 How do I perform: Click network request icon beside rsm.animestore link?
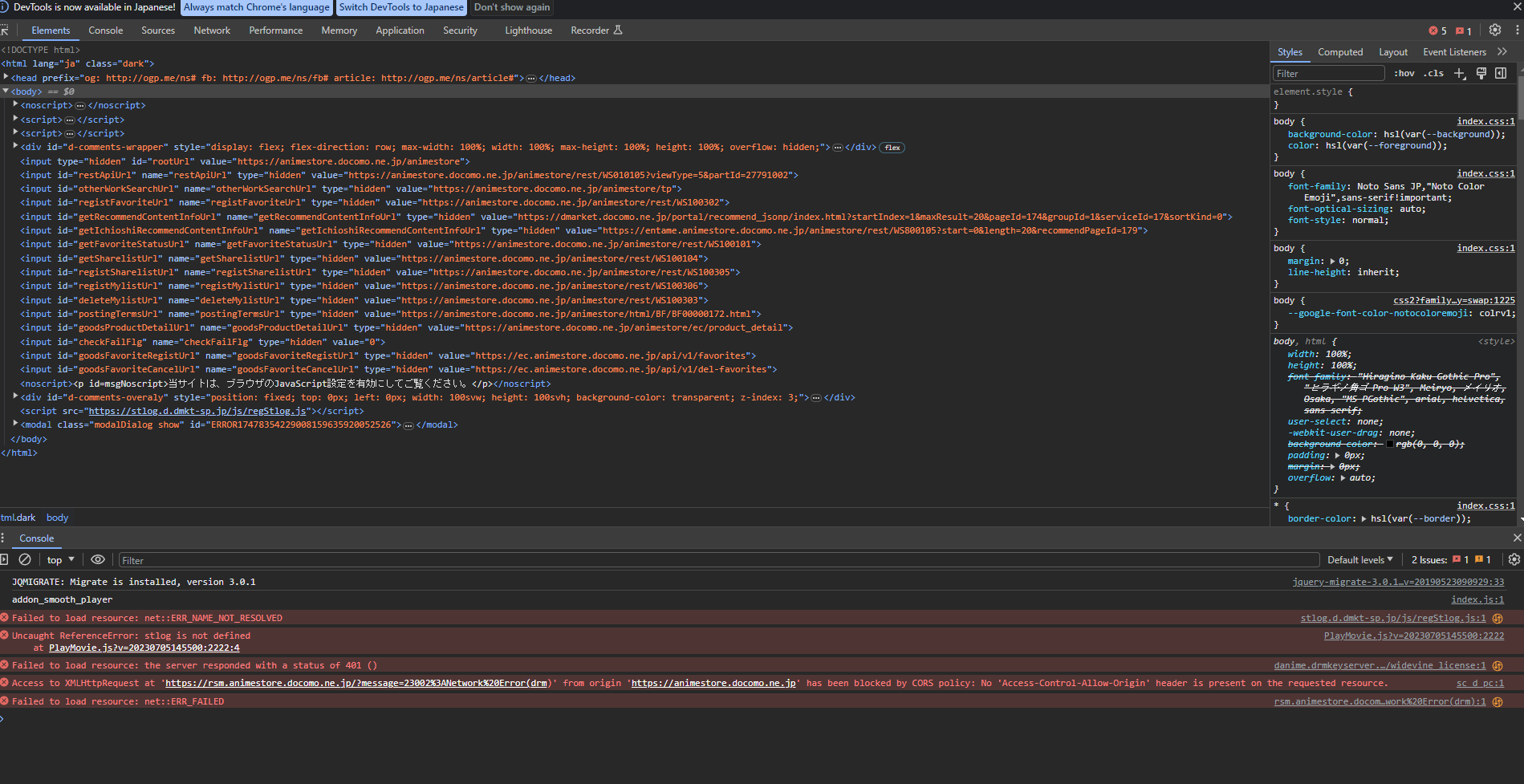(x=1498, y=701)
